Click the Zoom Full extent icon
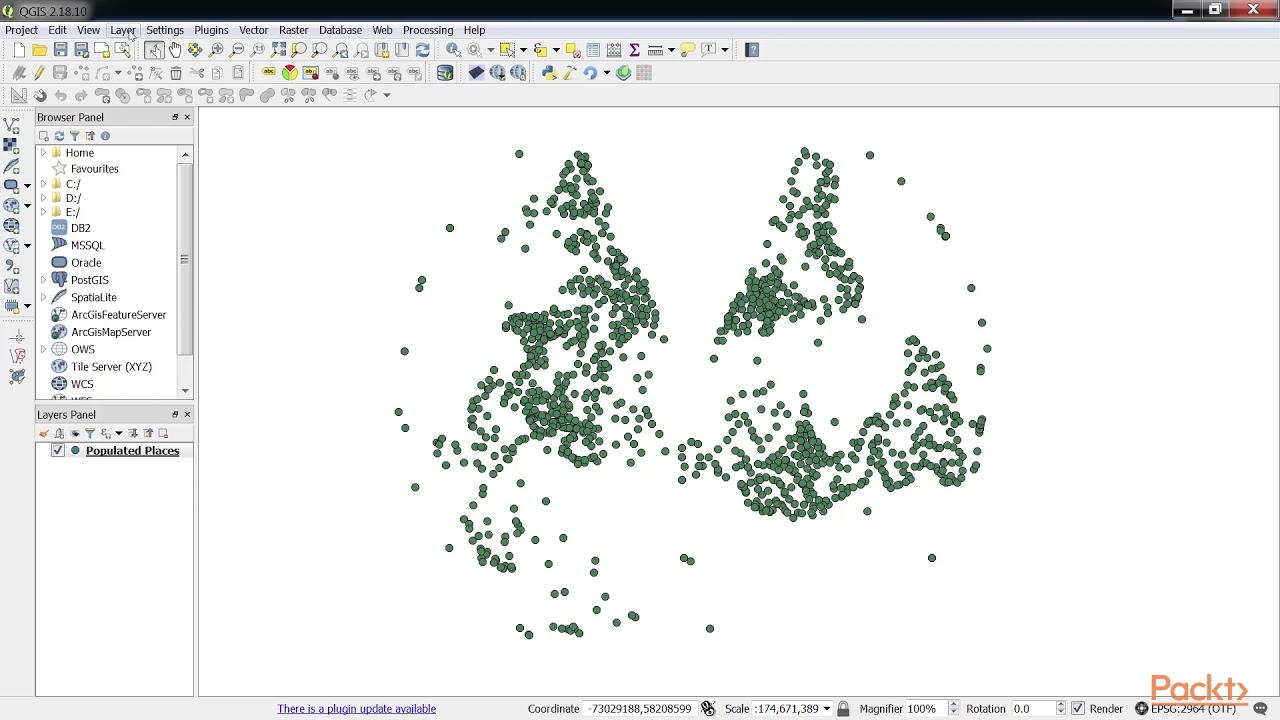This screenshot has width=1280, height=720. pos(279,50)
